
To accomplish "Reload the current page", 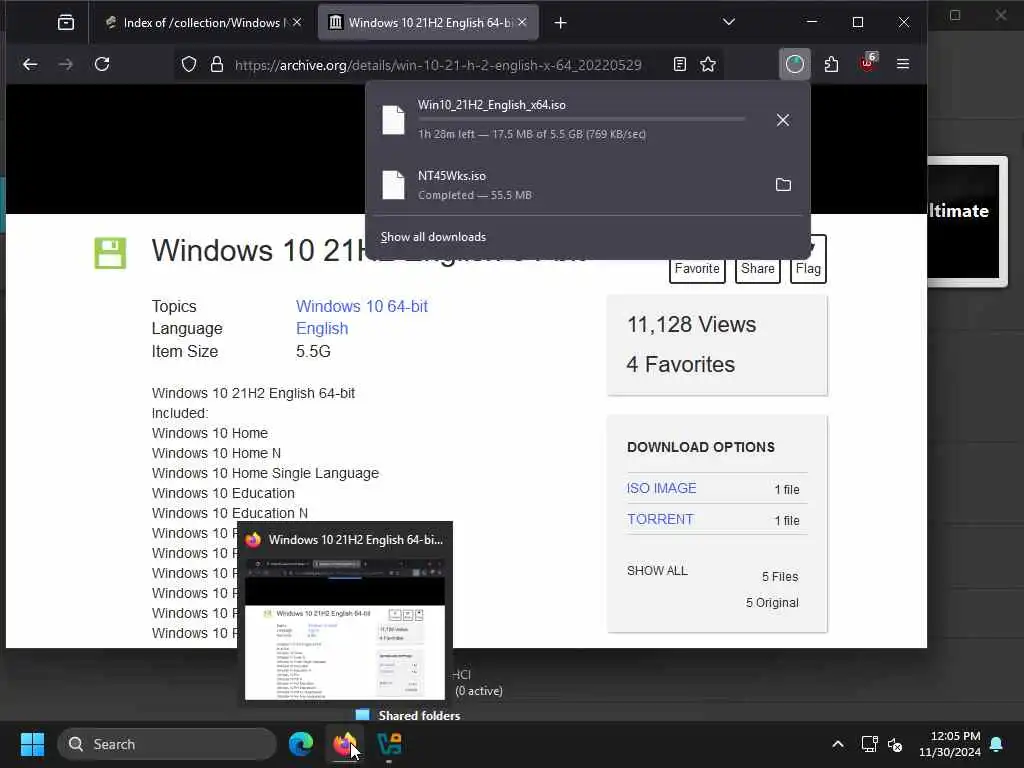I will 102,64.
